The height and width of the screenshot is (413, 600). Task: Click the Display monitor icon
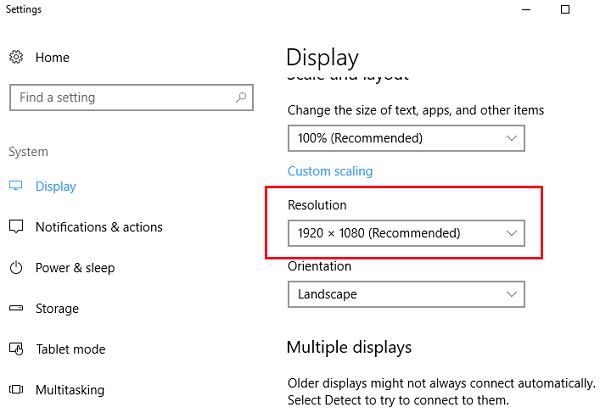tap(16, 186)
